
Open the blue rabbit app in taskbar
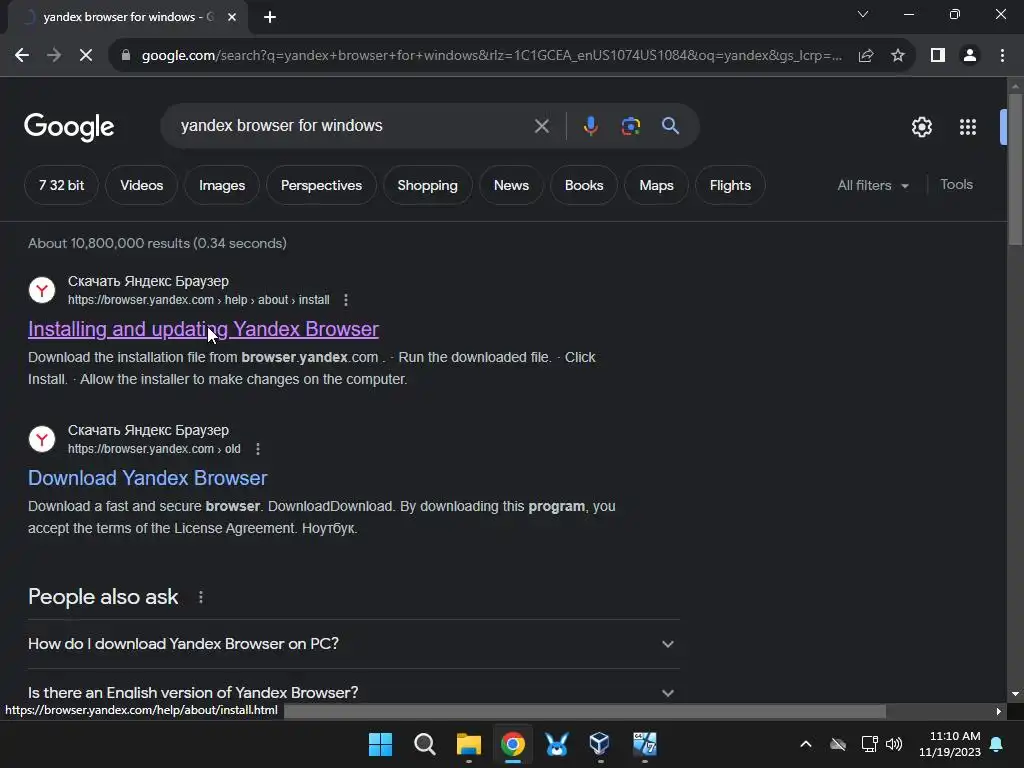pyautogui.click(x=556, y=744)
